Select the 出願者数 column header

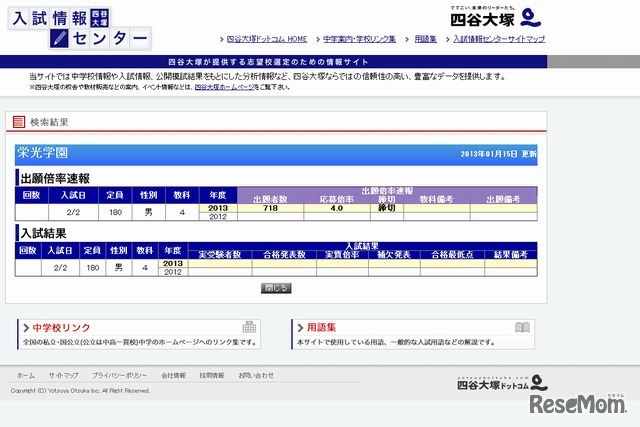tap(270, 199)
